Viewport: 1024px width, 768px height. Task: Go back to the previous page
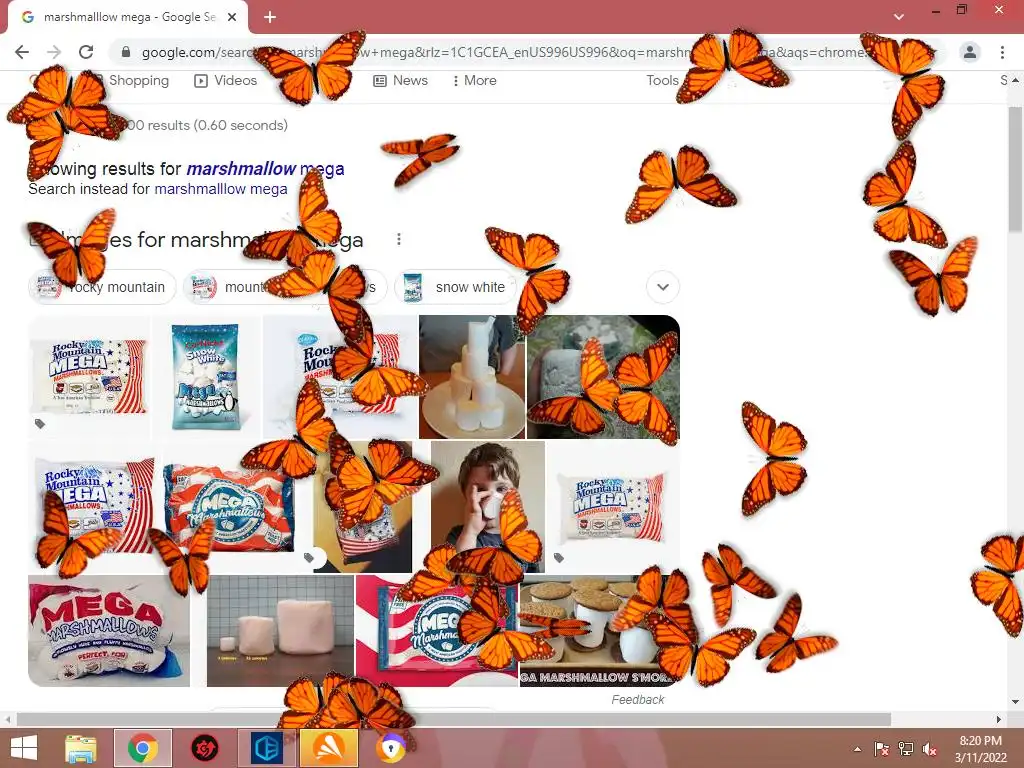click(22, 52)
